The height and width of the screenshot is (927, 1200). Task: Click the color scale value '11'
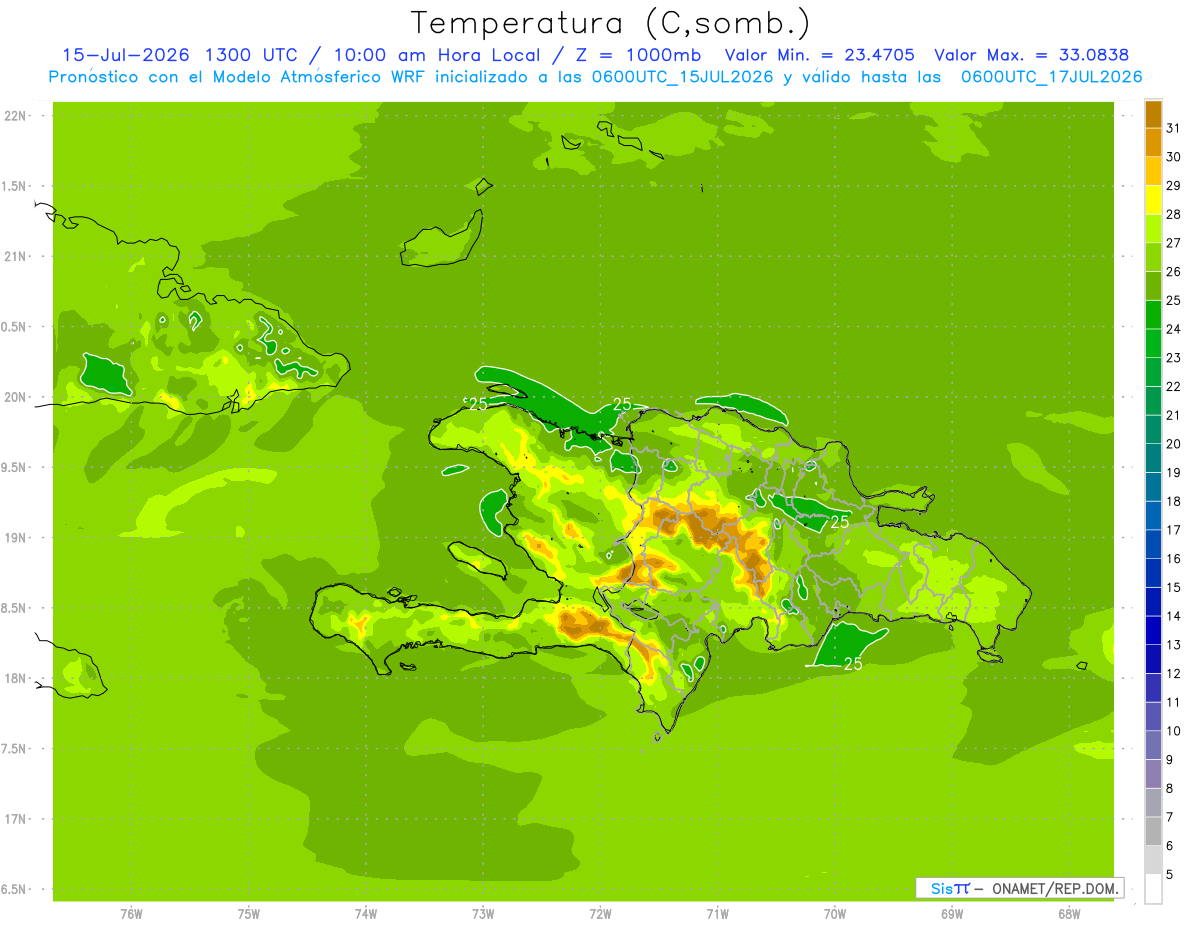click(x=1175, y=702)
